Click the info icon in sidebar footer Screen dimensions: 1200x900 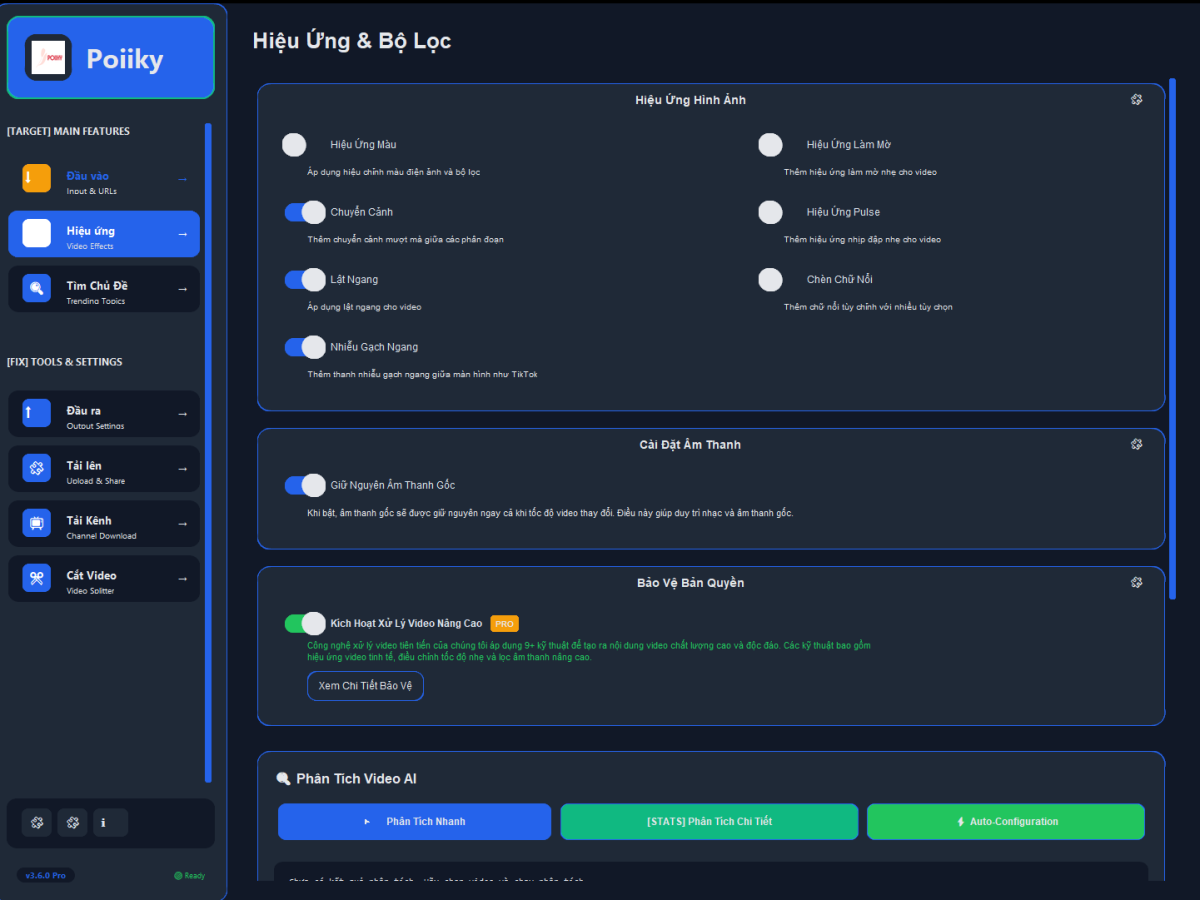click(112, 823)
